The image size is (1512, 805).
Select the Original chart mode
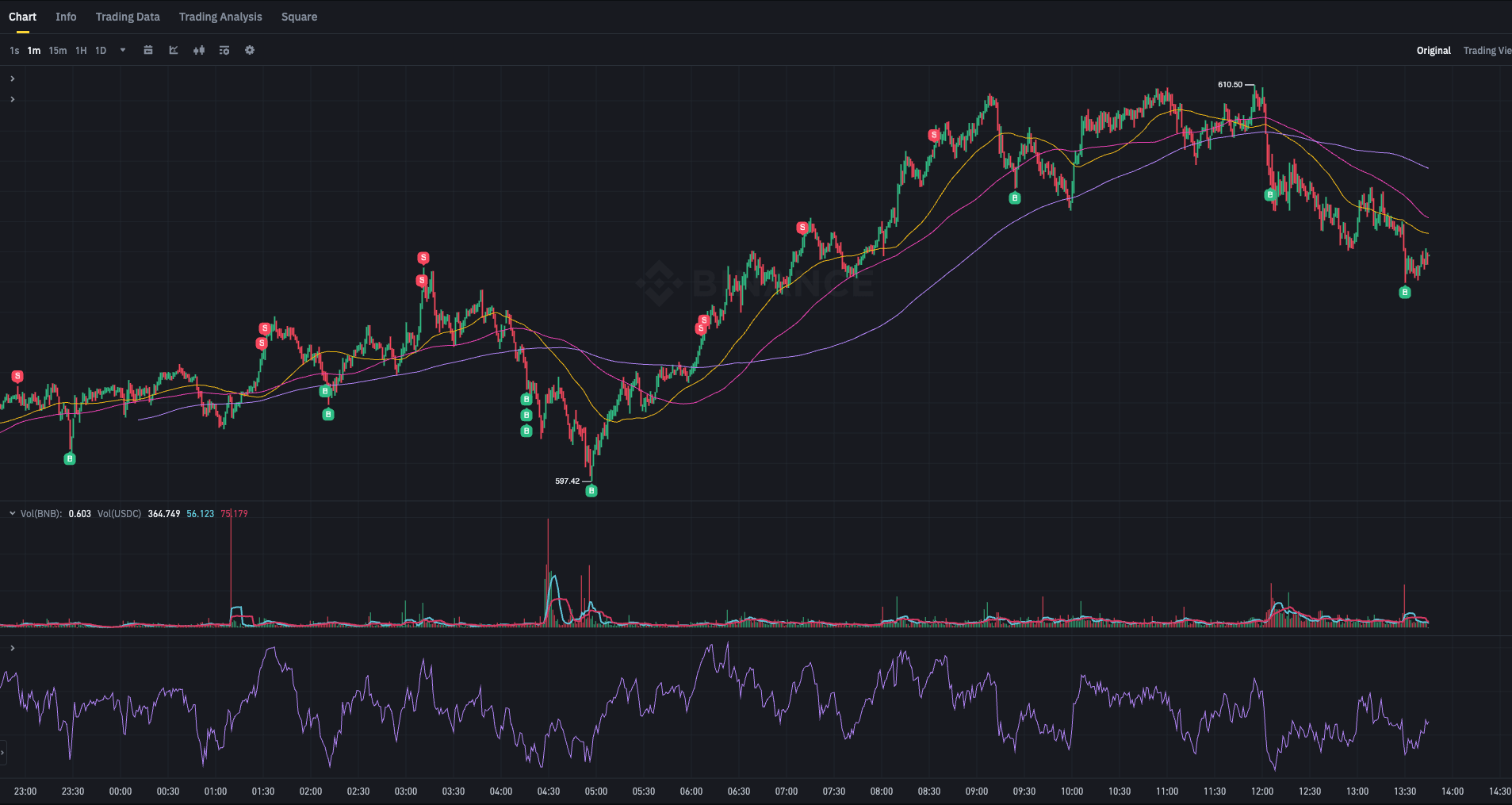click(1434, 50)
